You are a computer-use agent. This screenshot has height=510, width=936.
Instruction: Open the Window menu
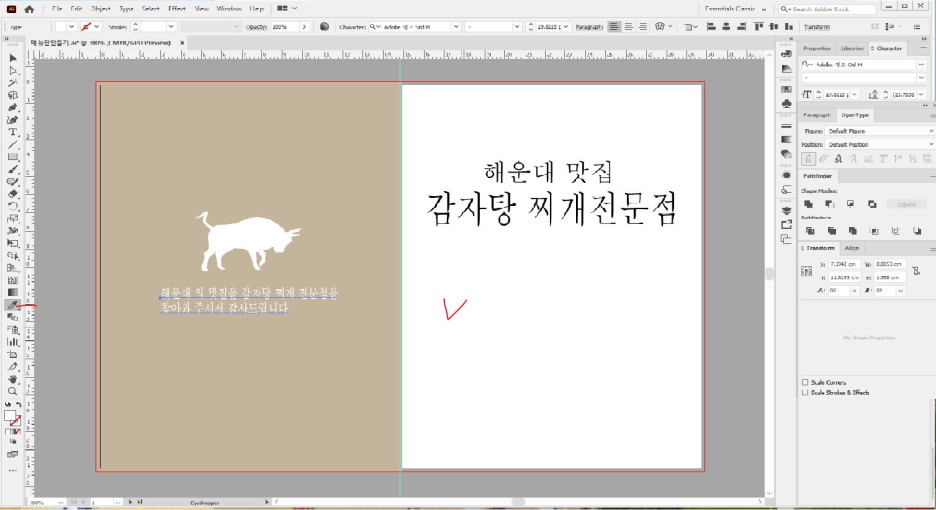(229, 9)
